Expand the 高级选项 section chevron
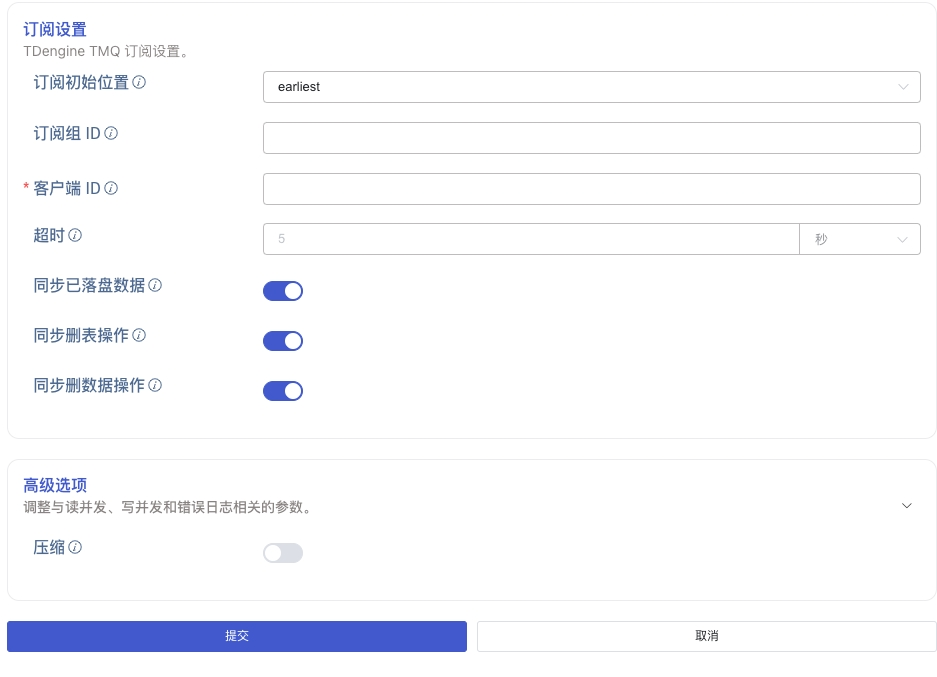Image resolution: width=937 pixels, height=677 pixels. pos(907,505)
